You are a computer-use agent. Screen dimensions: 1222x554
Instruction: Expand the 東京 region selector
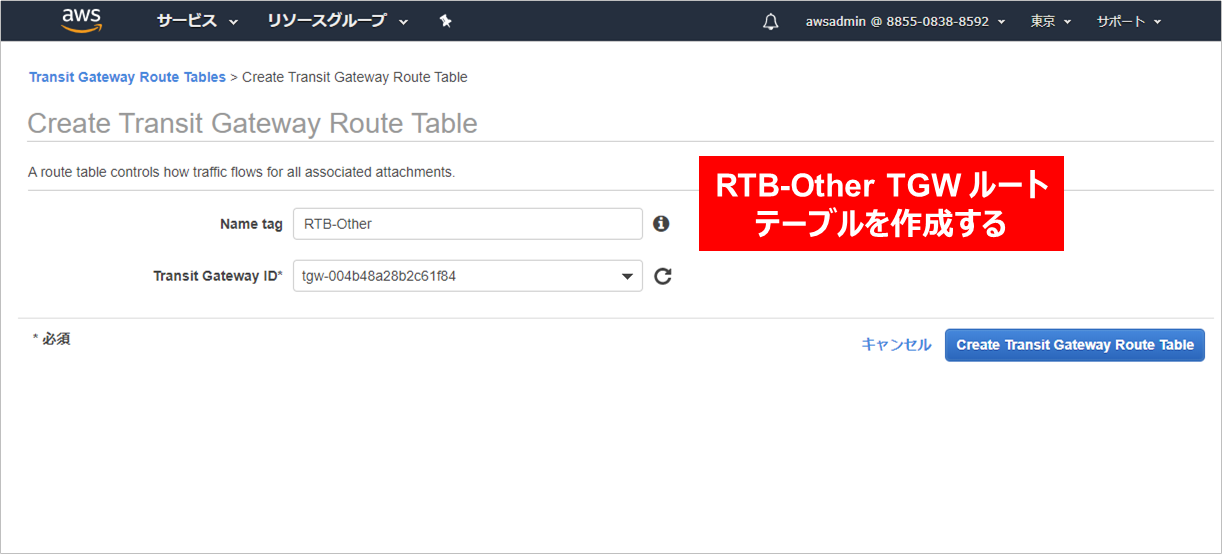[x=1050, y=21]
